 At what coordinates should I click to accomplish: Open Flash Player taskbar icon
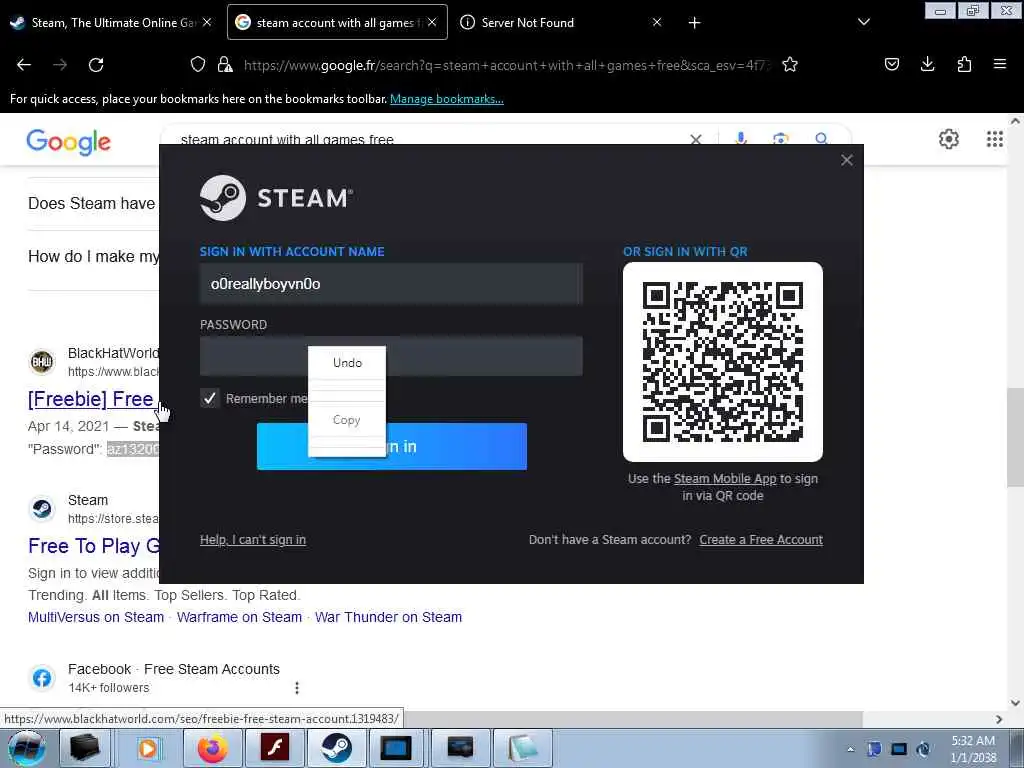click(274, 748)
